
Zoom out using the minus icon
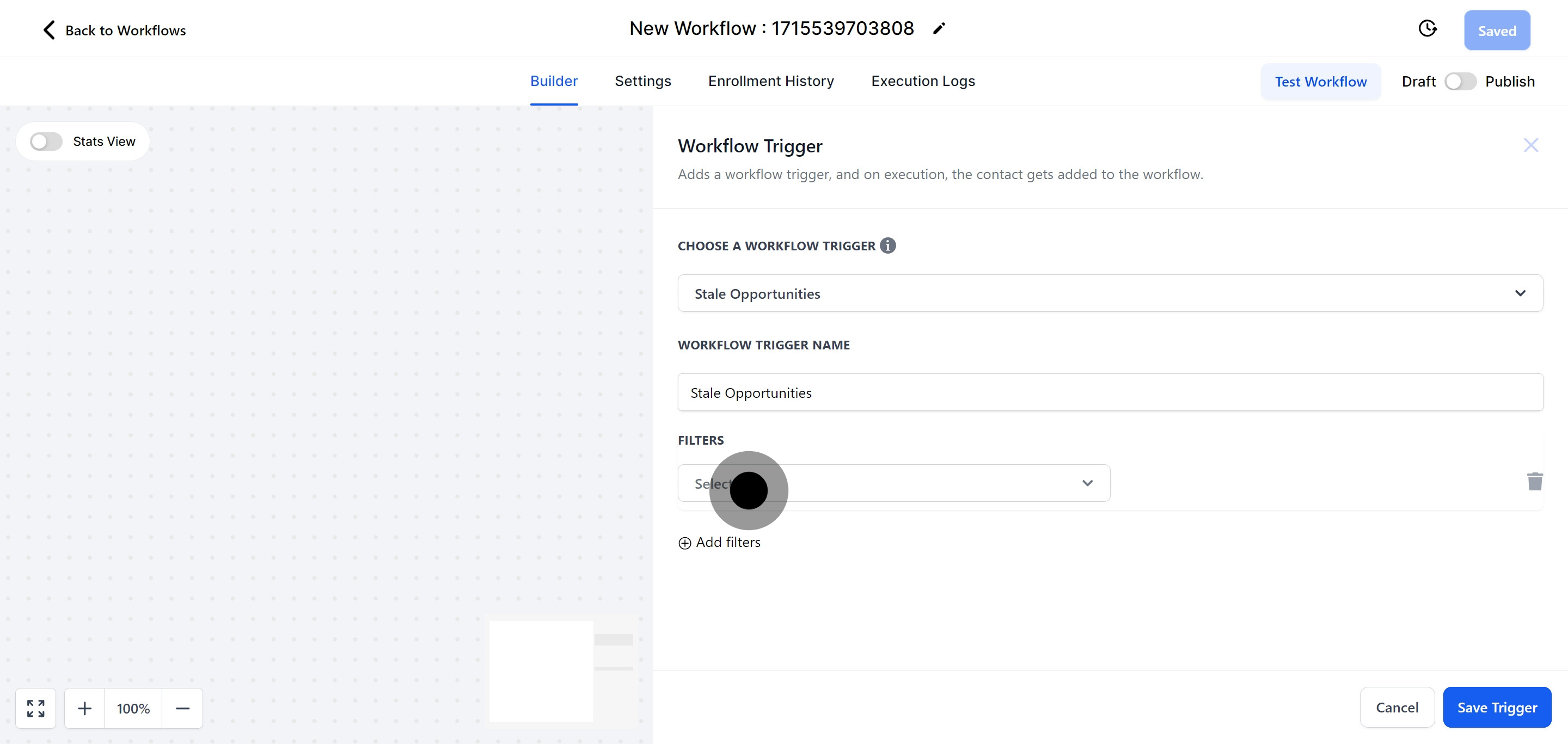click(182, 708)
